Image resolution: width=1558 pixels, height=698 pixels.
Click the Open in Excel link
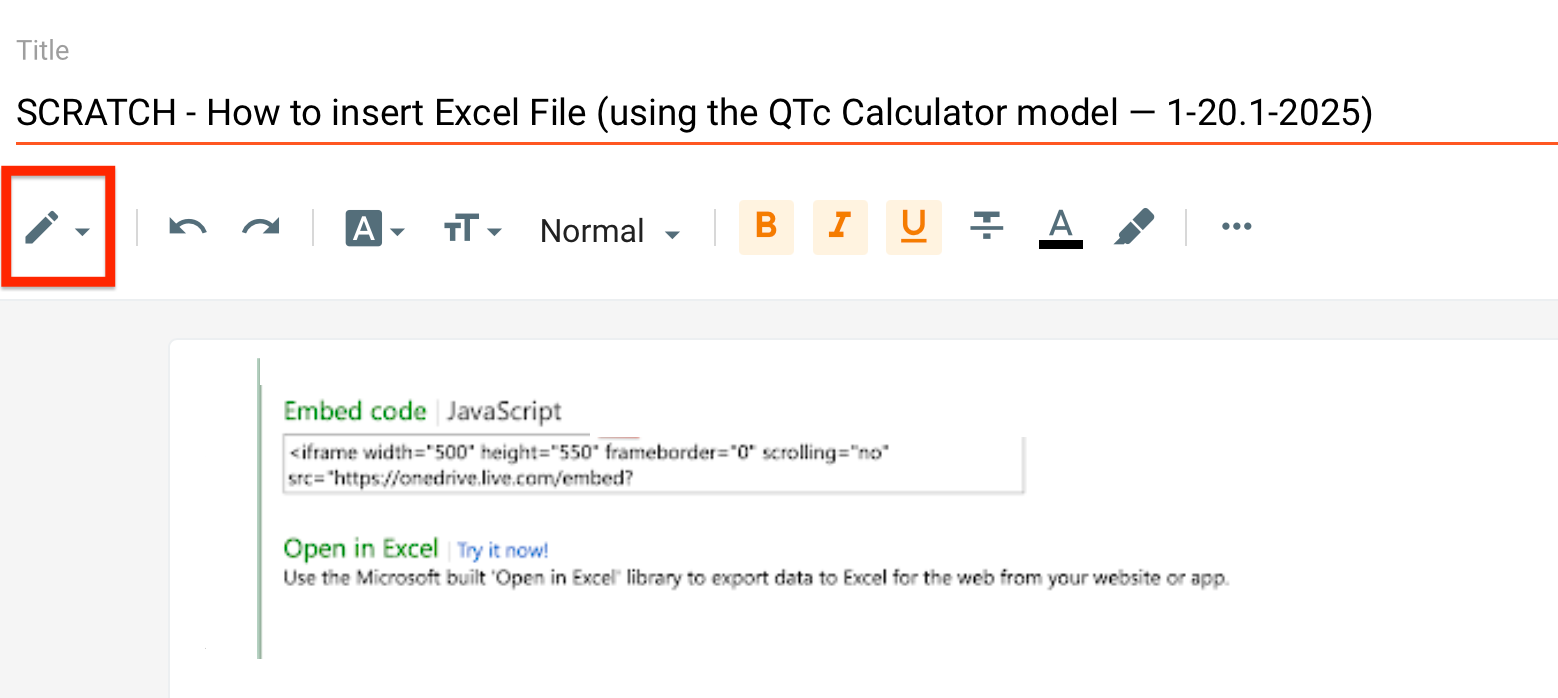(x=361, y=549)
